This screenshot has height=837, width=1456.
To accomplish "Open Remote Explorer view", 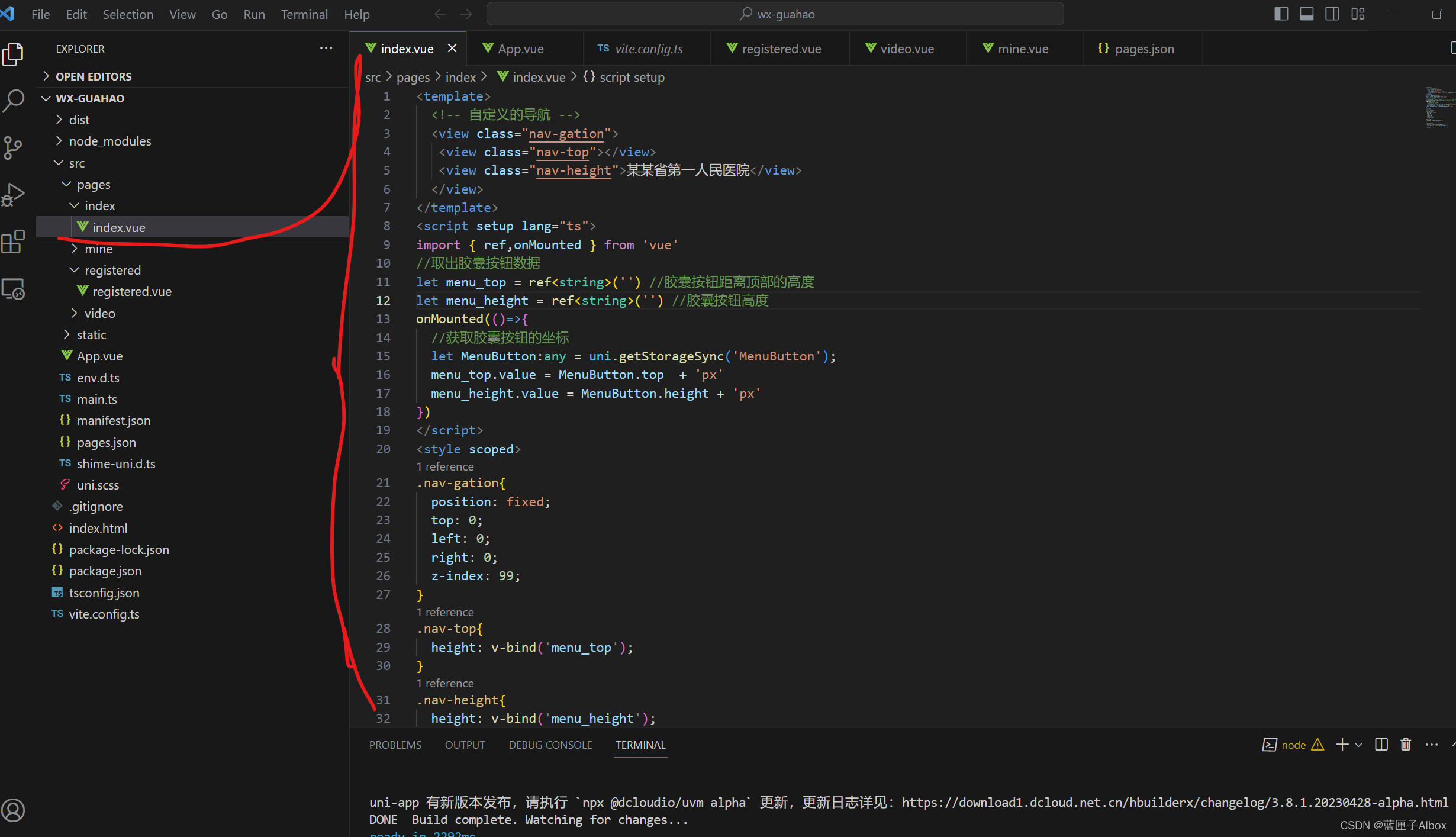I will tap(14, 289).
